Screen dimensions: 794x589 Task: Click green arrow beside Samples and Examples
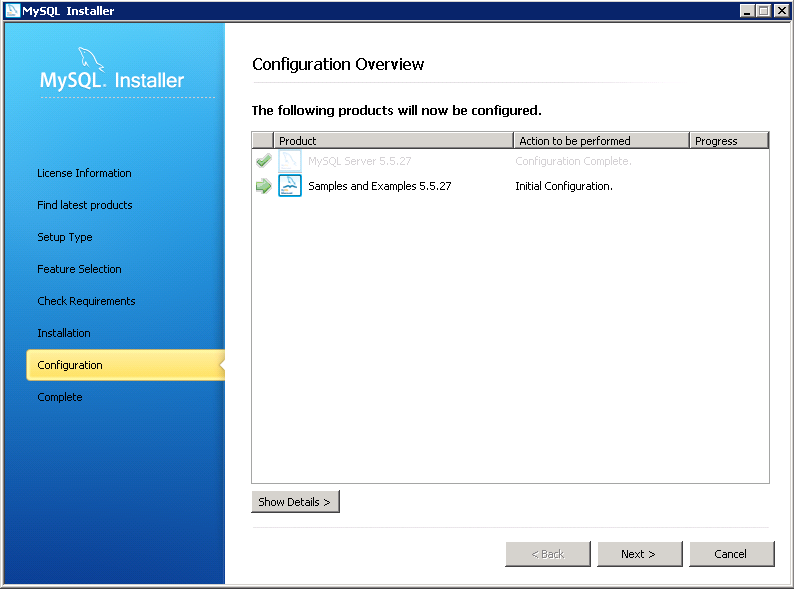coord(264,186)
